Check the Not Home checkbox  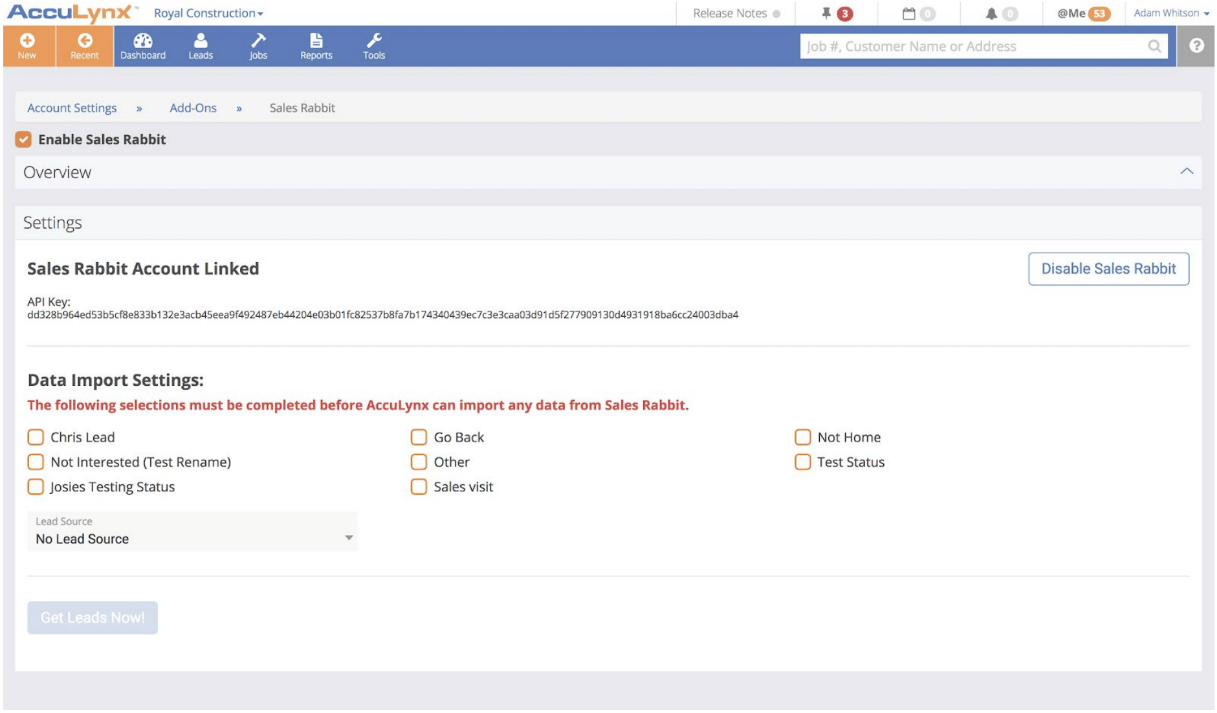coord(803,437)
